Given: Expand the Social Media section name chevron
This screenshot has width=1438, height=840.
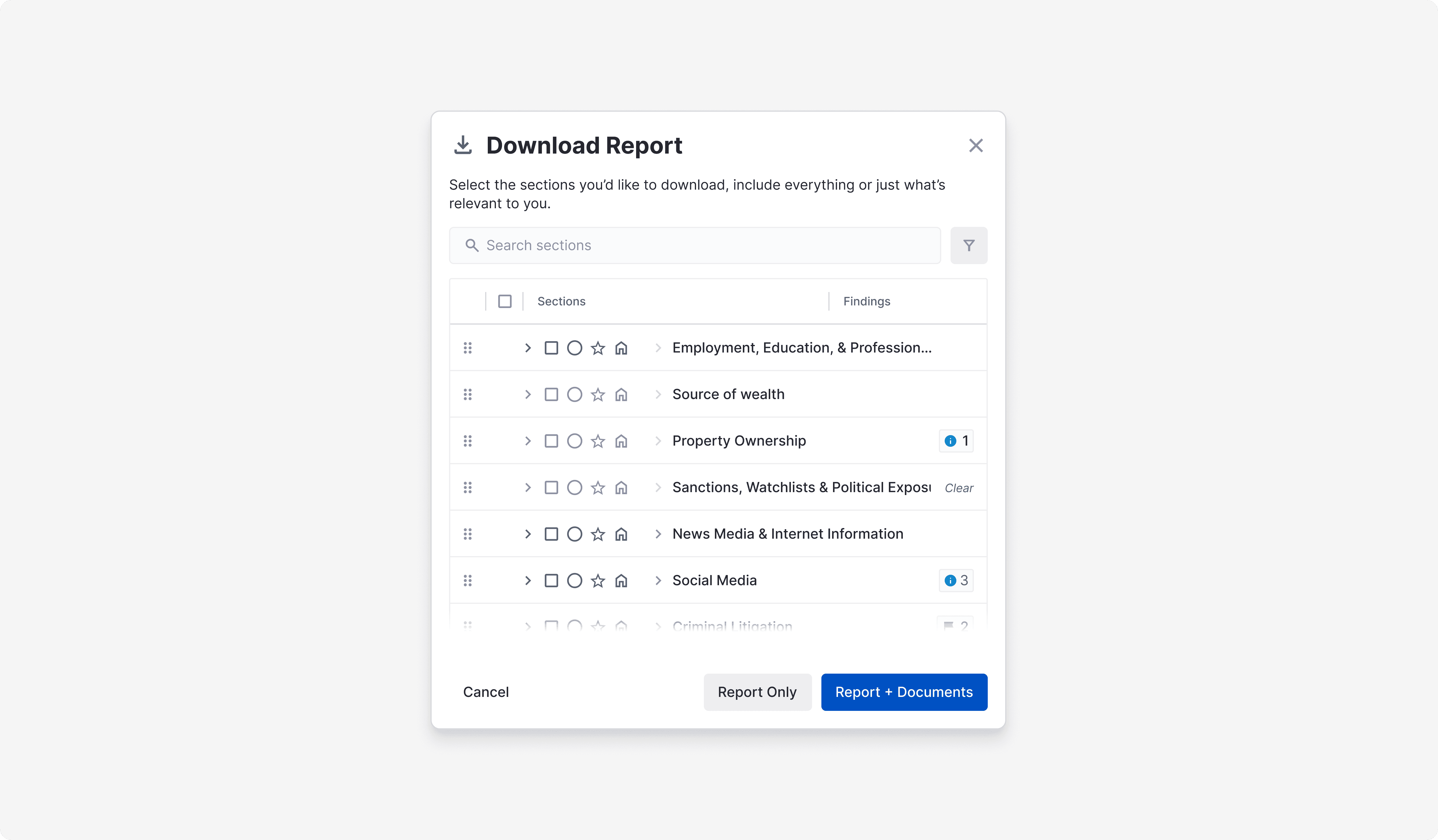Looking at the screenshot, I should pos(658,580).
